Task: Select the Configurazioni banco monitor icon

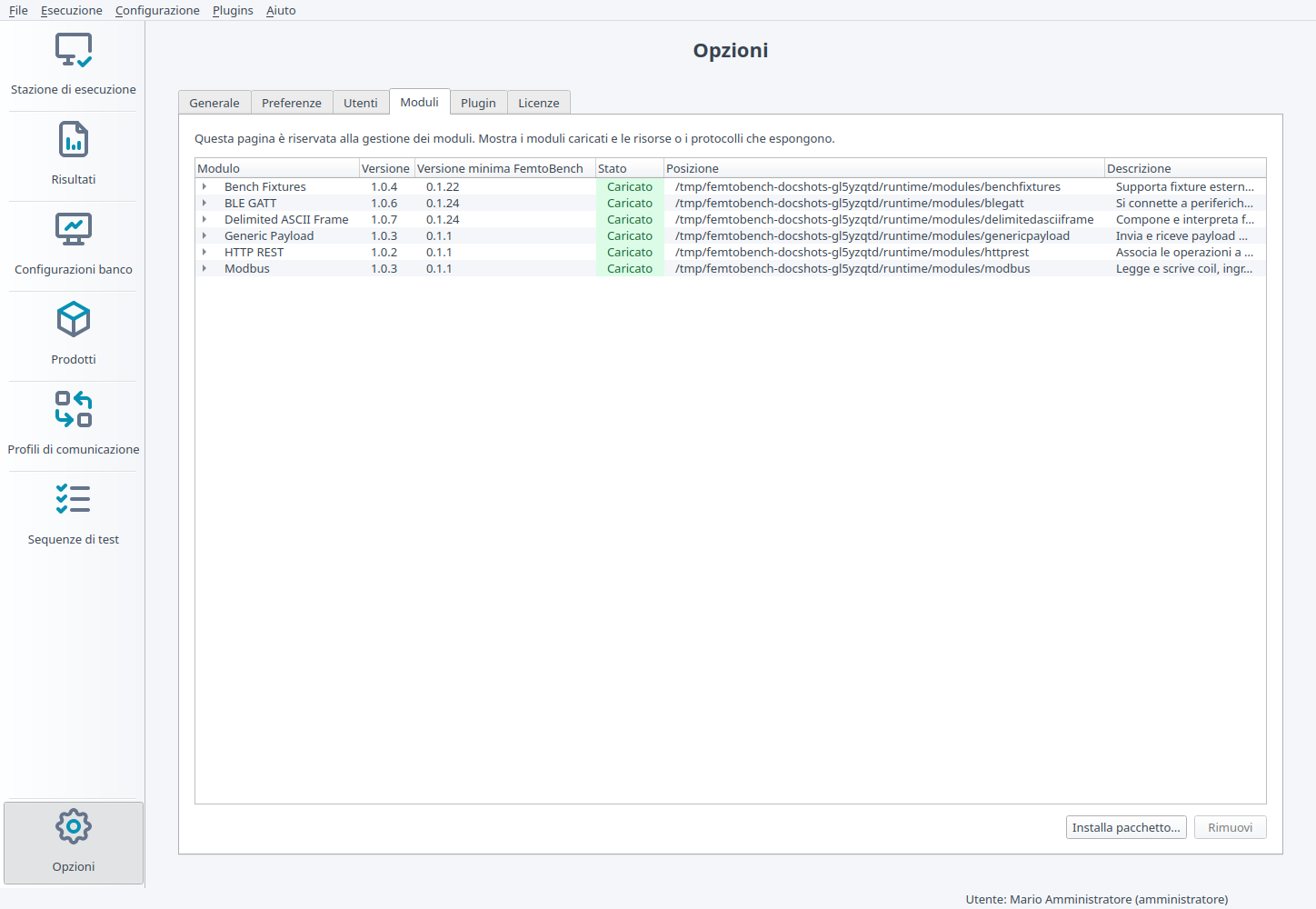Action: pyautogui.click(x=74, y=230)
